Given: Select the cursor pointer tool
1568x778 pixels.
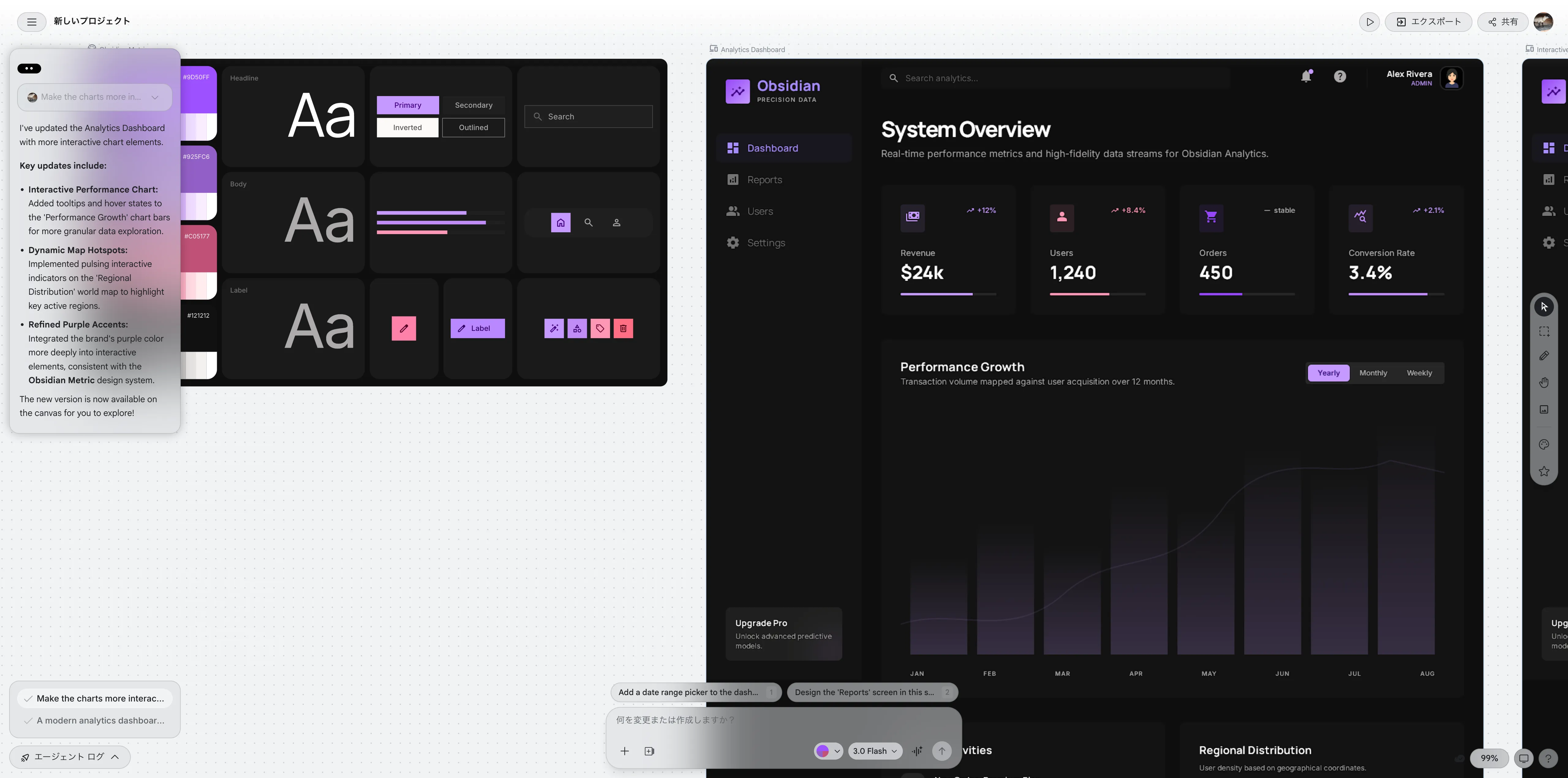Looking at the screenshot, I should click(1543, 307).
